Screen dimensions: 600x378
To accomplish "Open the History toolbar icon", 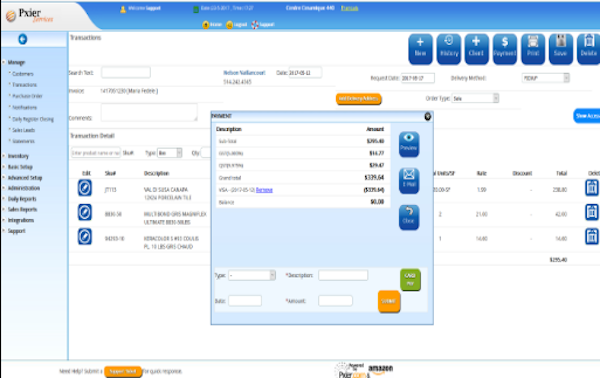I will pos(448,49).
